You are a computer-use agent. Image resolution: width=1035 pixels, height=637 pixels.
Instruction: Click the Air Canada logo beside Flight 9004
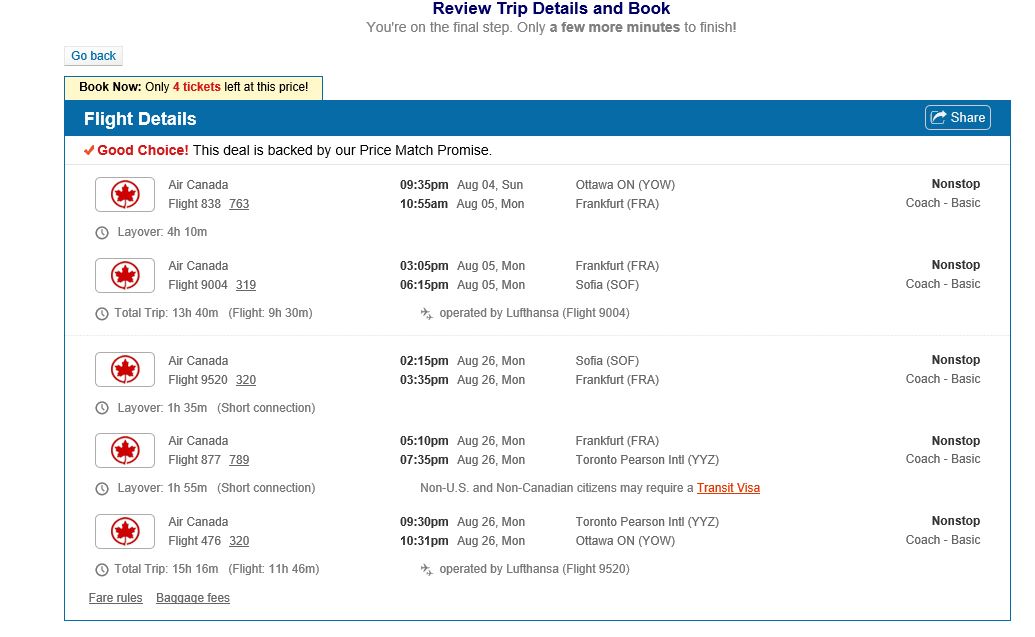point(124,275)
